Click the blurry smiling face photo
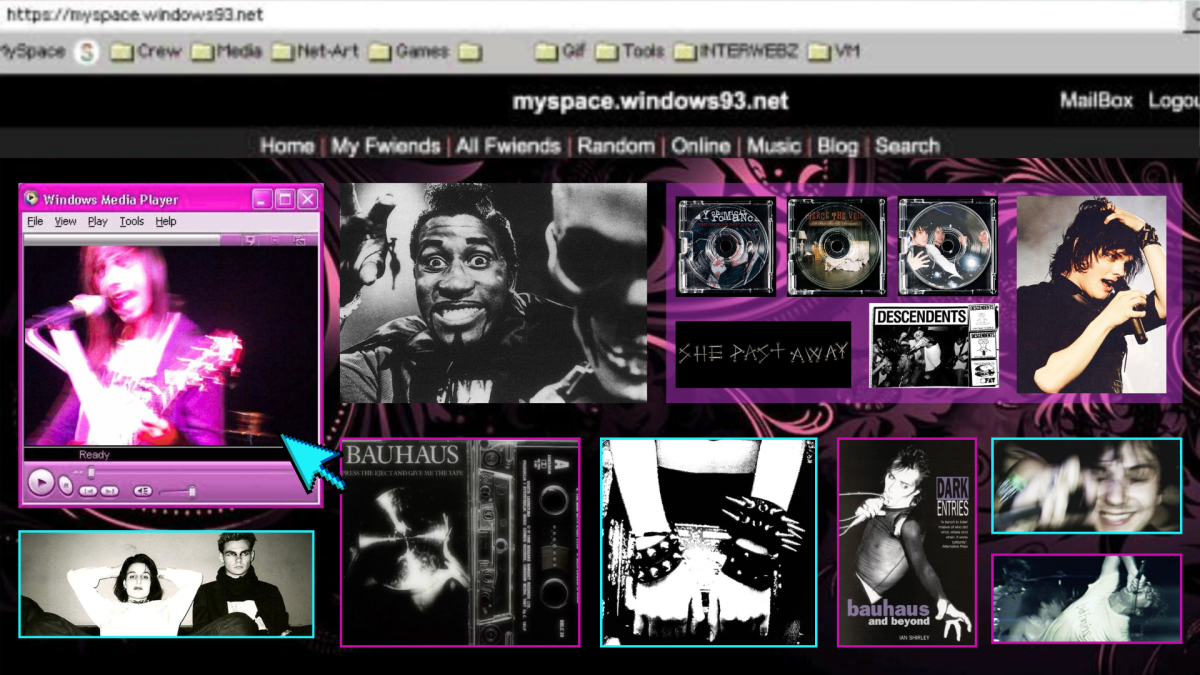 [x=1086, y=485]
